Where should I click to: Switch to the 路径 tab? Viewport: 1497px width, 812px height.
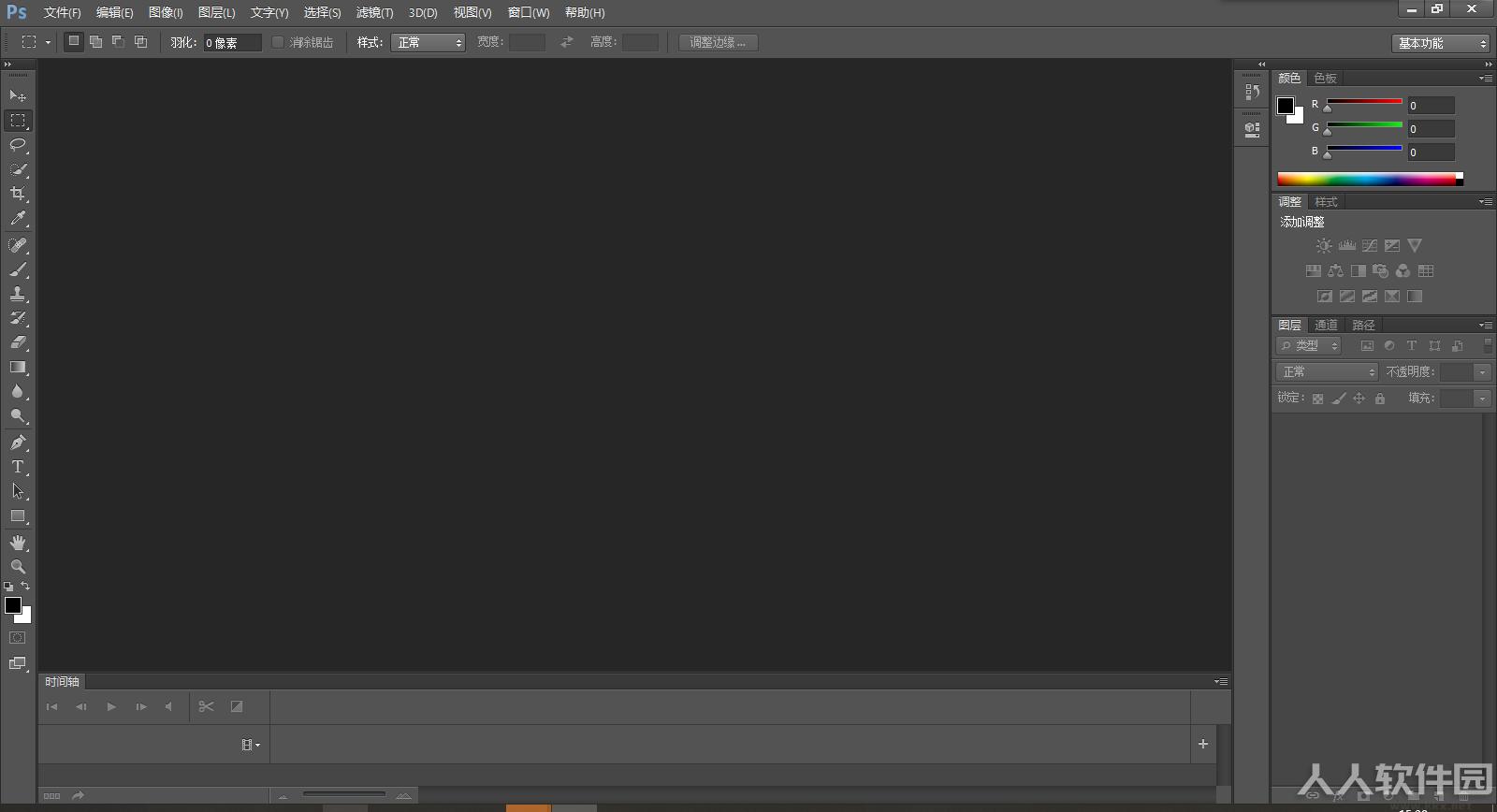[x=1363, y=326]
